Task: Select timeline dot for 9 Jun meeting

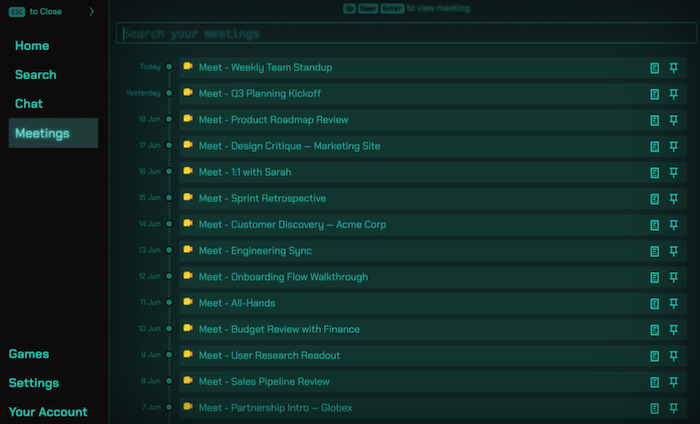Action: pos(169,355)
